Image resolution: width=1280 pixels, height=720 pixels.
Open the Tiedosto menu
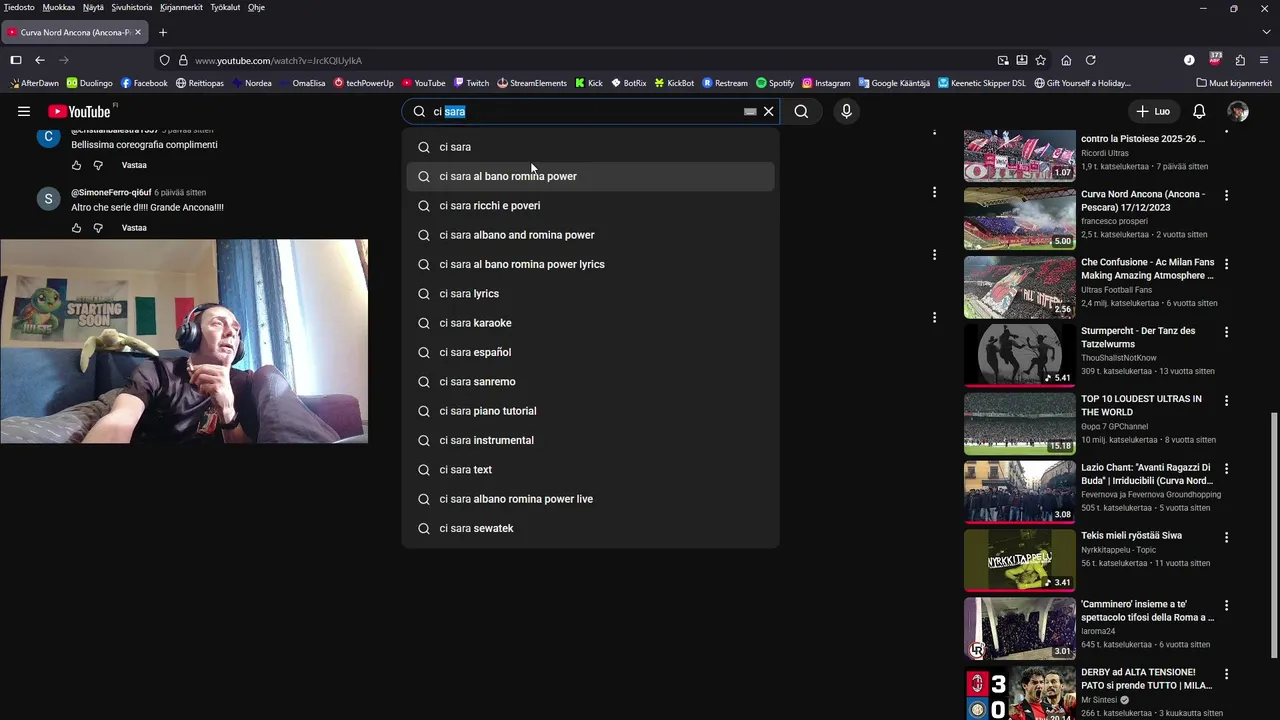[x=19, y=7]
